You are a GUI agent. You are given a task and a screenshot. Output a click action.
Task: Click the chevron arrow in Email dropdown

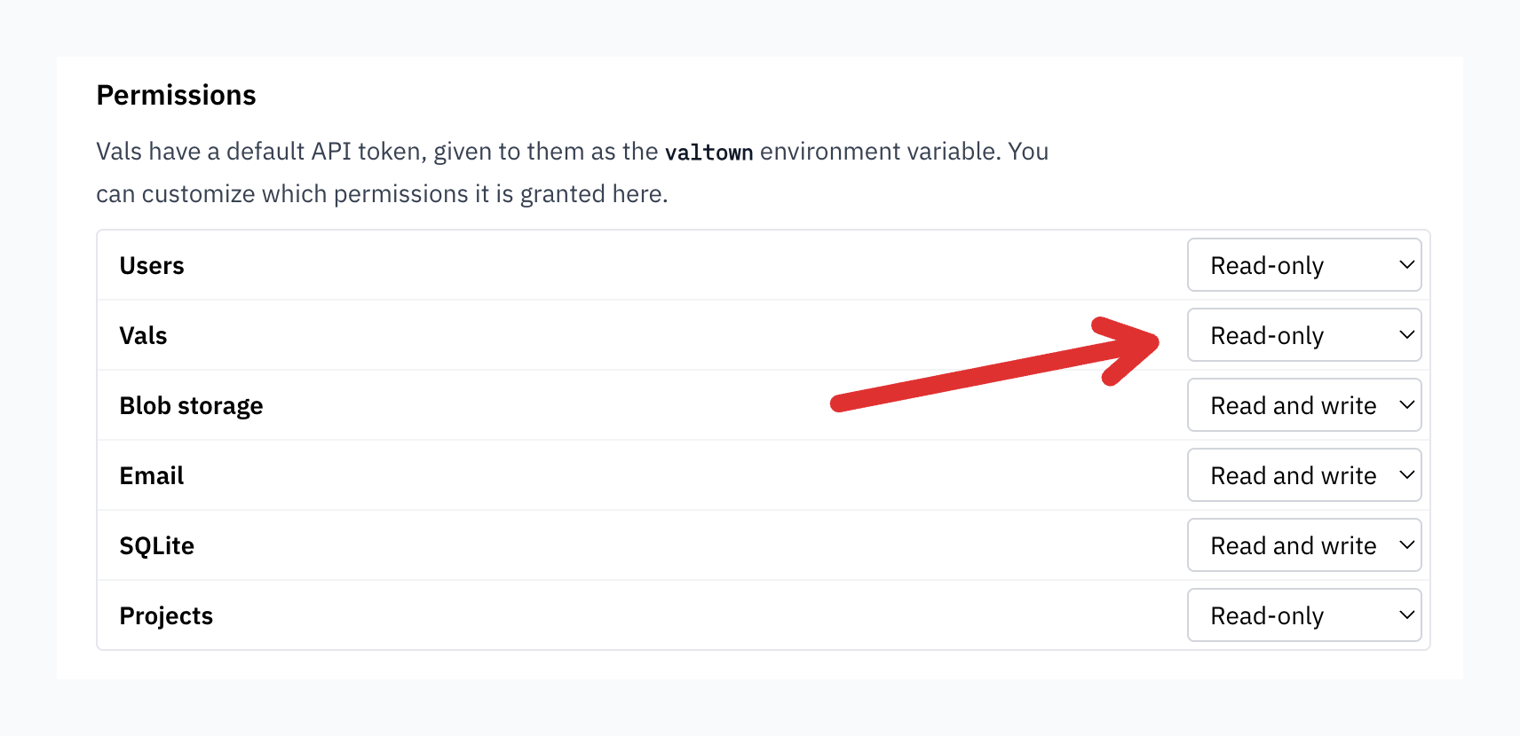tap(1406, 475)
